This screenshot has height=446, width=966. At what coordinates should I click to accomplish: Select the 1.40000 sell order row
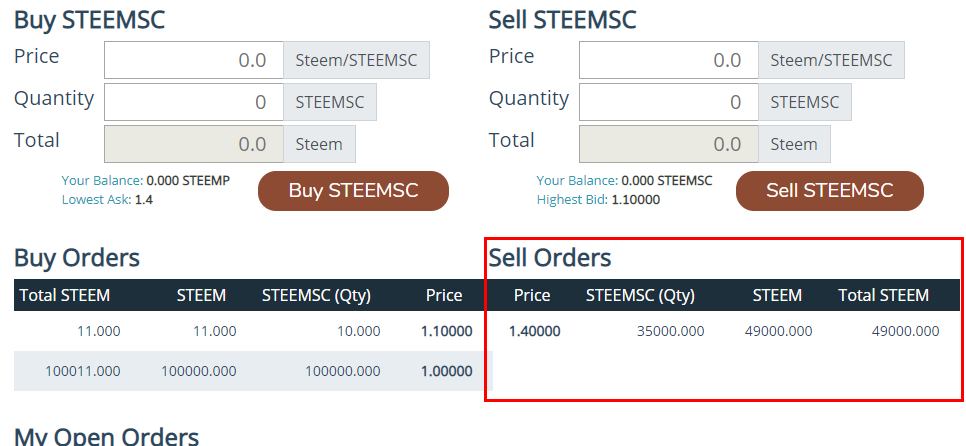coord(724,331)
